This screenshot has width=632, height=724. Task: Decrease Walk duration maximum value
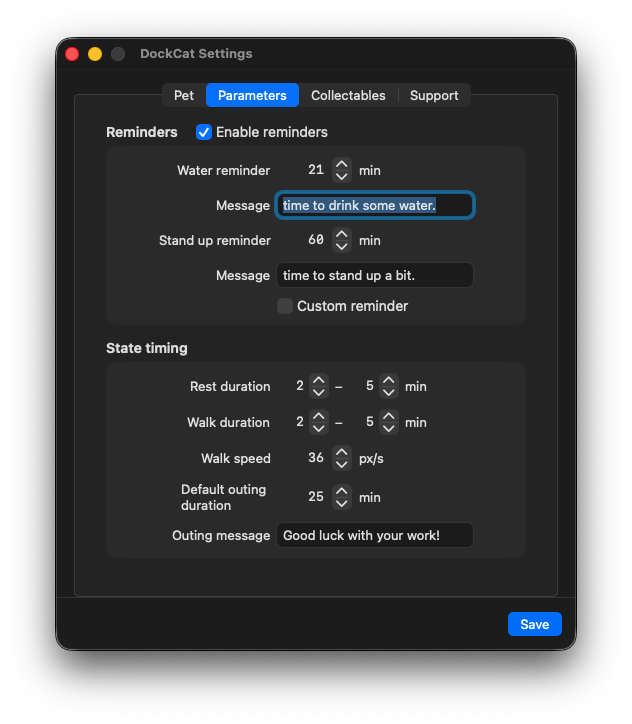389,428
